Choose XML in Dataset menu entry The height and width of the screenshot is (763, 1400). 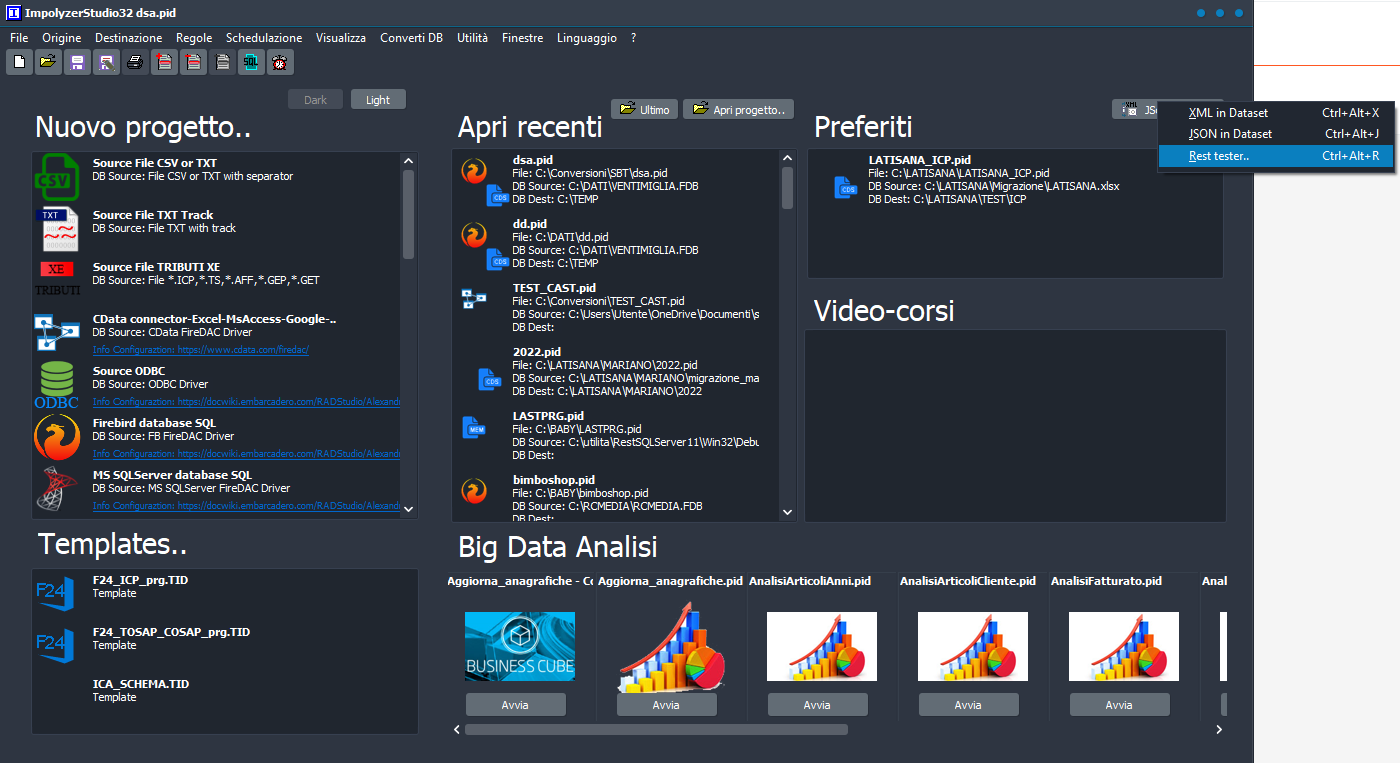click(x=1276, y=113)
